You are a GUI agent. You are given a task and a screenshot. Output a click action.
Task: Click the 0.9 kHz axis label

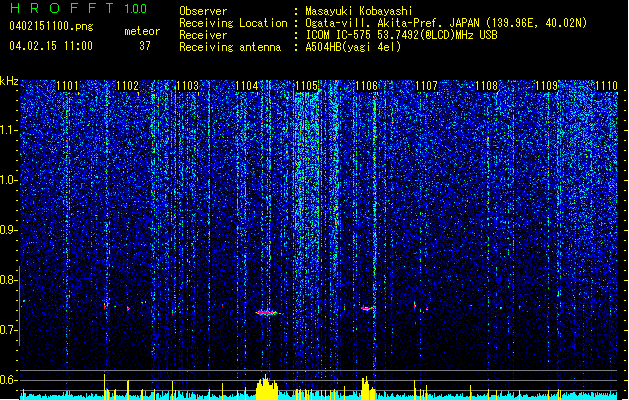coord(9,230)
